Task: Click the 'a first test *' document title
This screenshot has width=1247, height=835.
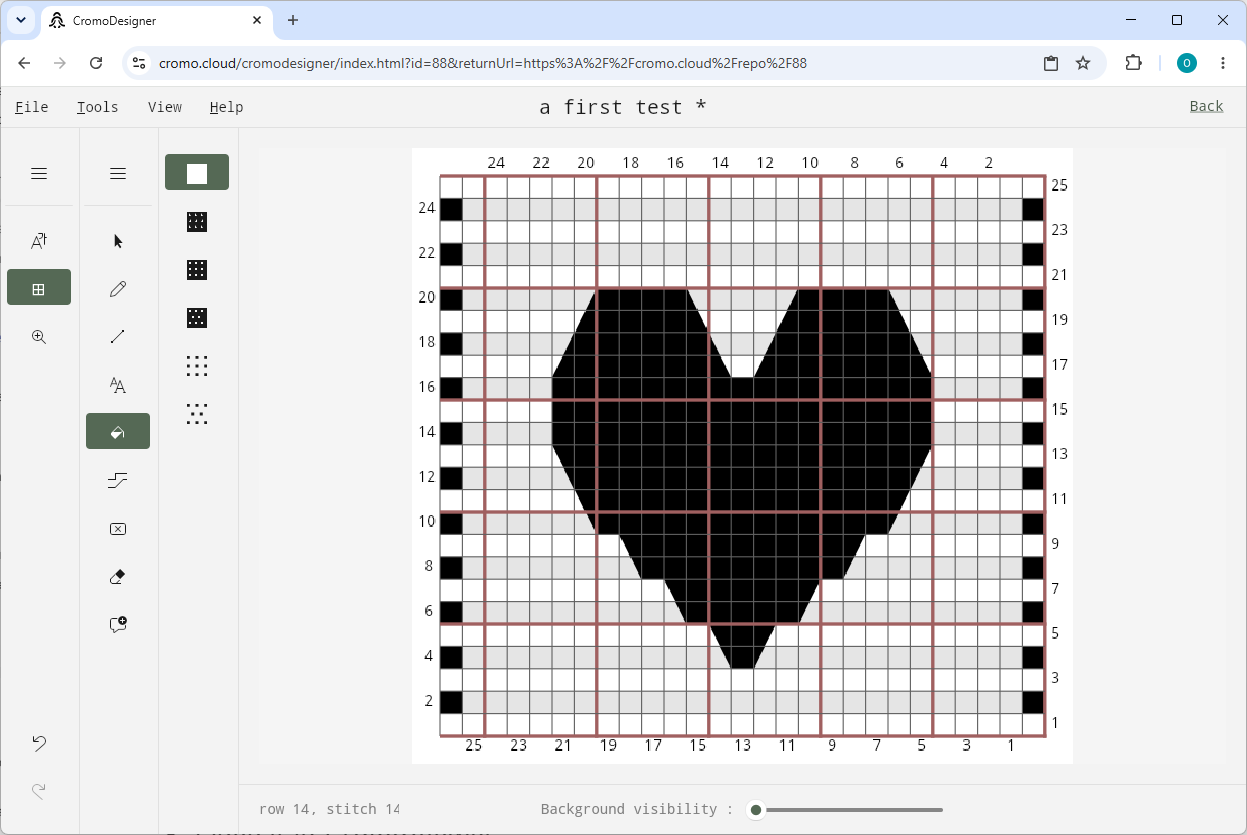Action: tap(623, 107)
